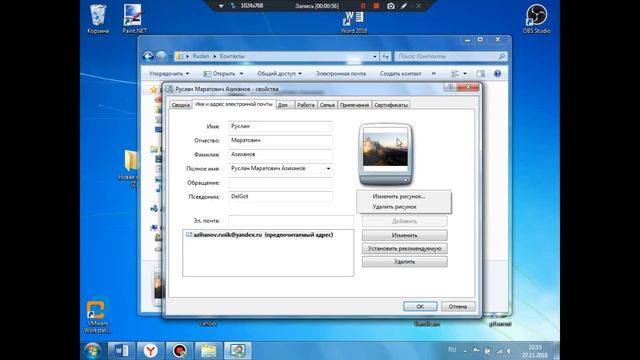
Task: Open Word from the taskbar
Action: [121, 351]
